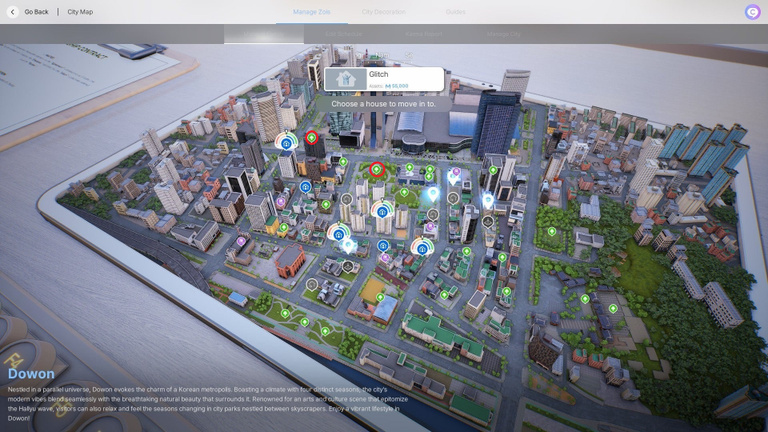Click the Go Back text button
The width and height of the screenshot is (768, 432).
36,12
